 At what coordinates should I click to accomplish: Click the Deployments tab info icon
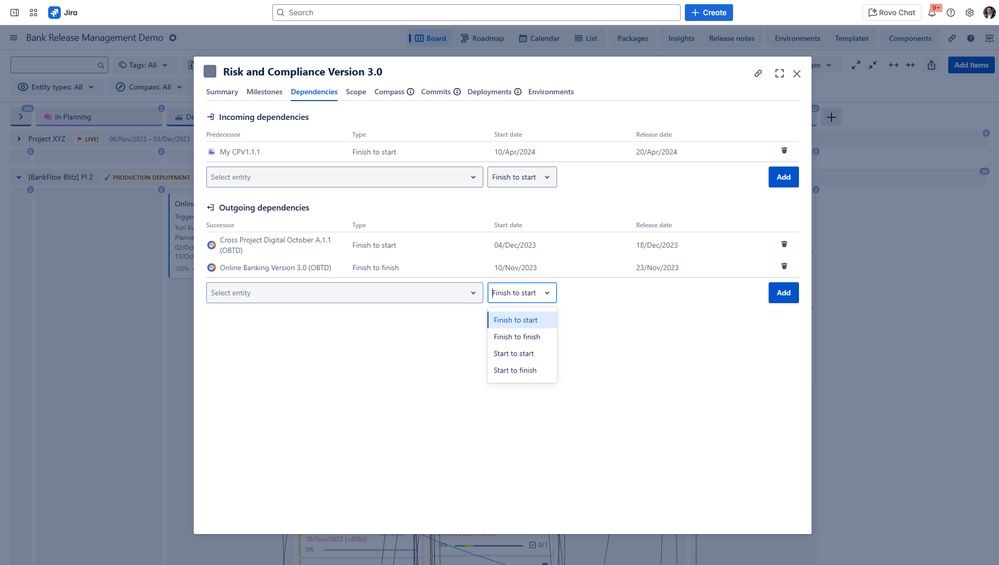tap(518, 92)
